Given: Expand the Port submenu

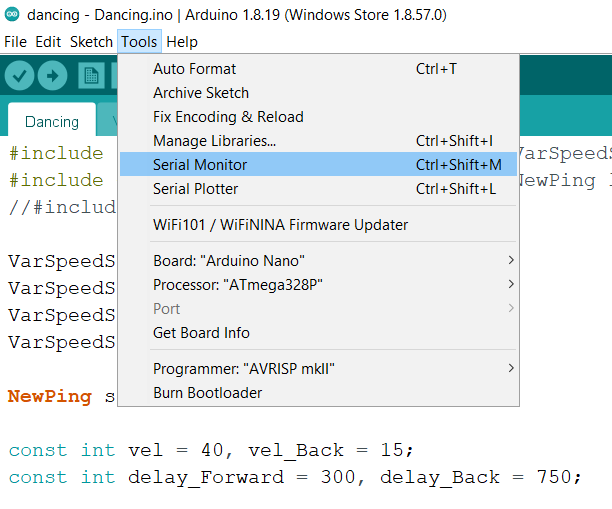Looking at the screenshot, I should [318, 309].
